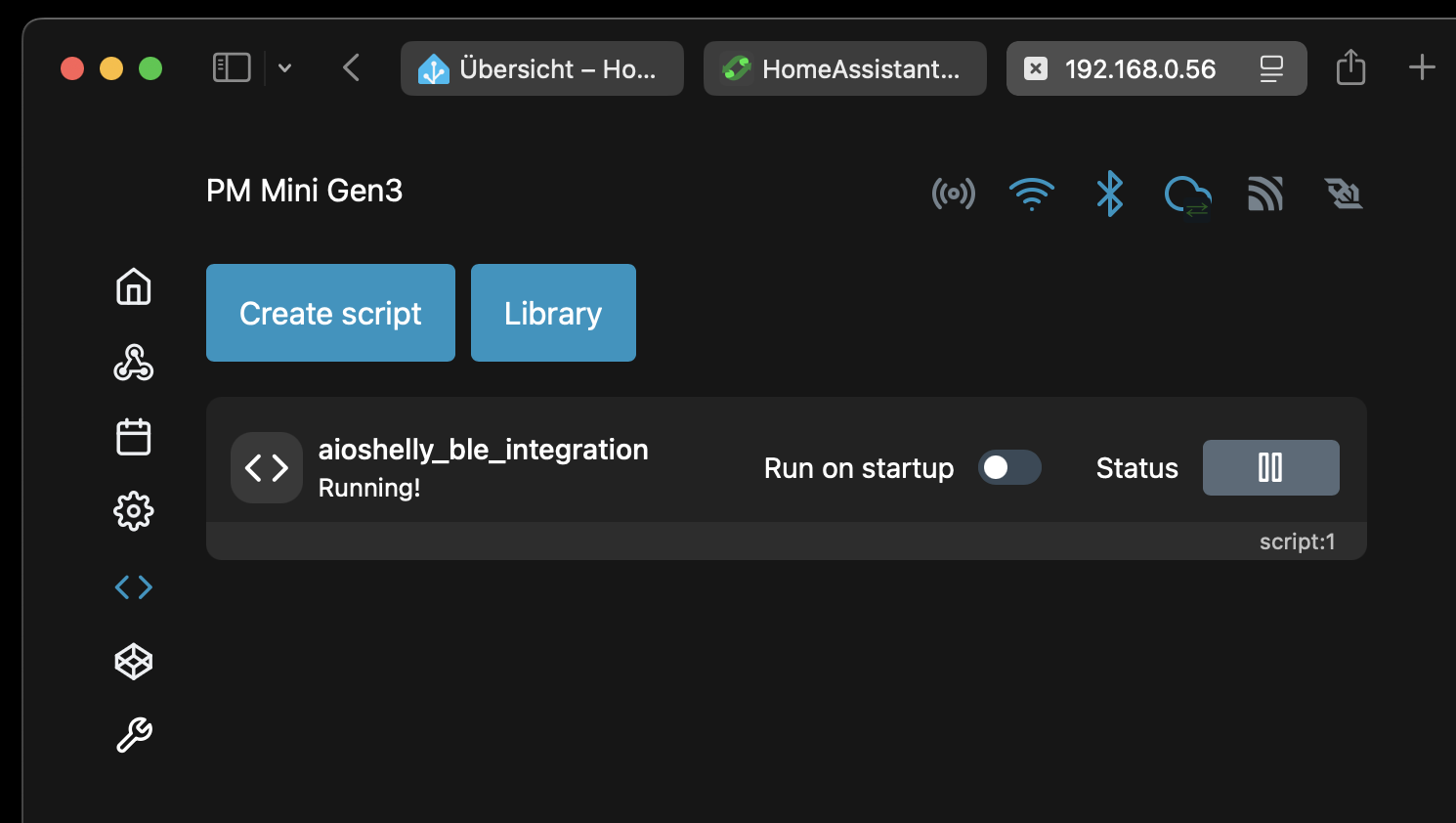Open the components cube icon in sidebar

coord(134,662)
